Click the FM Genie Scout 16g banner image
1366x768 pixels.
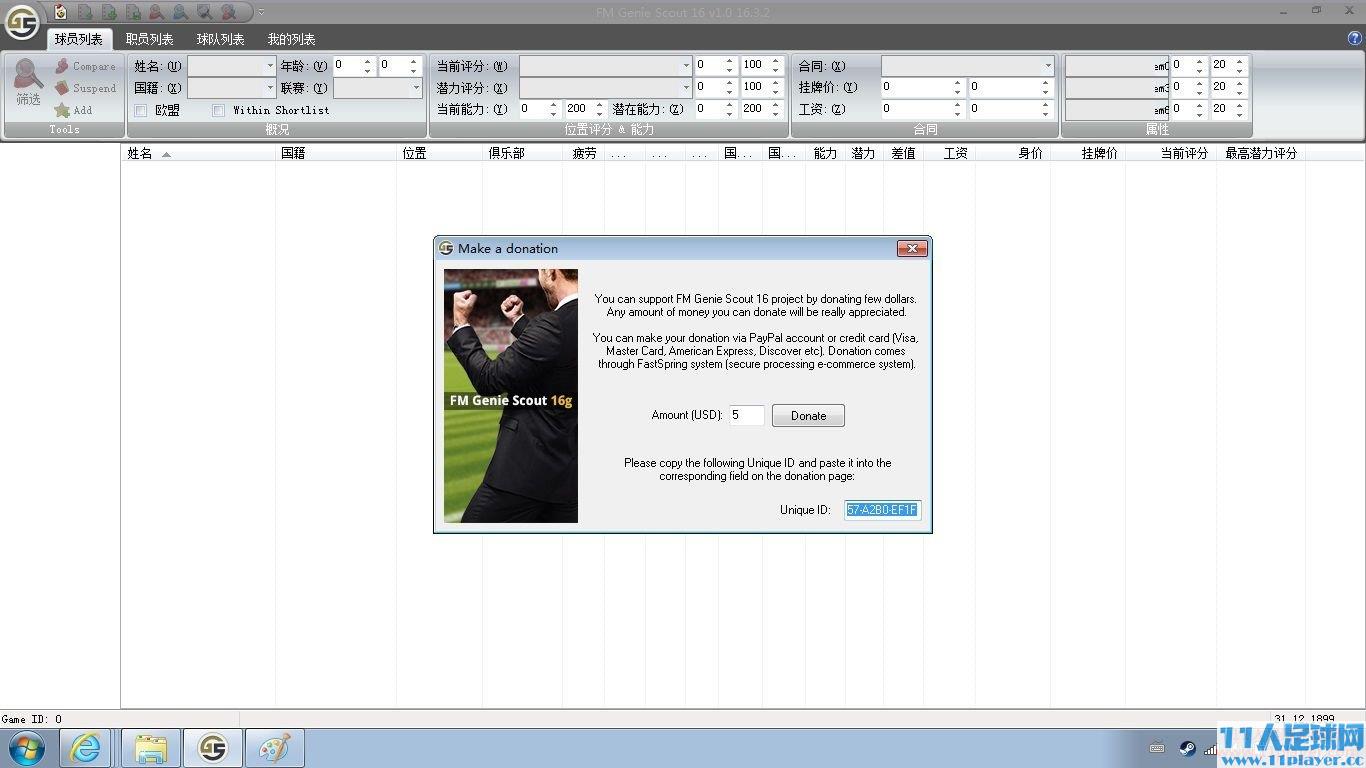click(511, 395)
